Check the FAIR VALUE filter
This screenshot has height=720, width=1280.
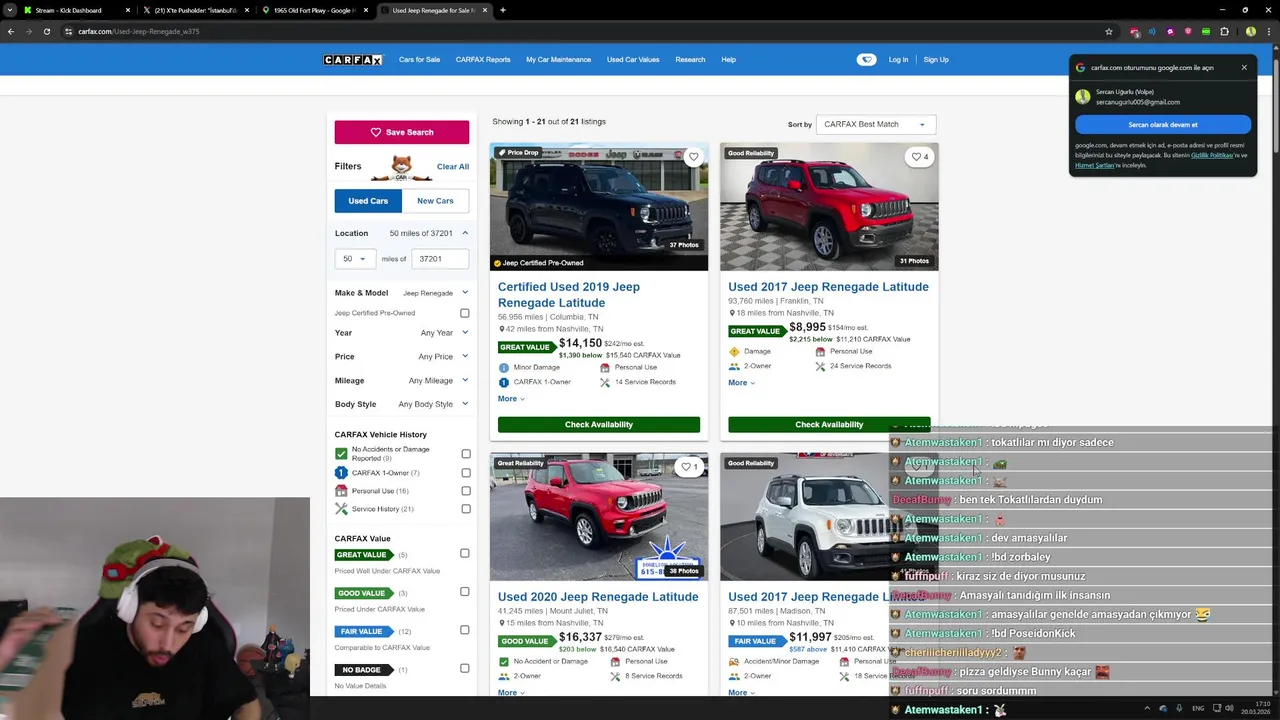click(465, 630)
